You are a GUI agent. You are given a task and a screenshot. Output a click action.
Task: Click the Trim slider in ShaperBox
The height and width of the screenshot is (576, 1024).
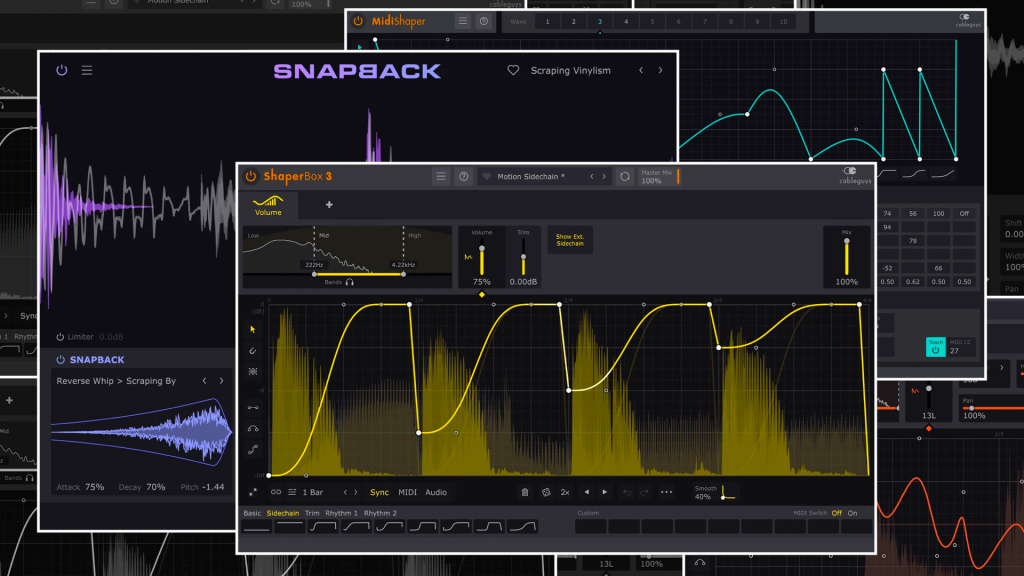point(523,257)
